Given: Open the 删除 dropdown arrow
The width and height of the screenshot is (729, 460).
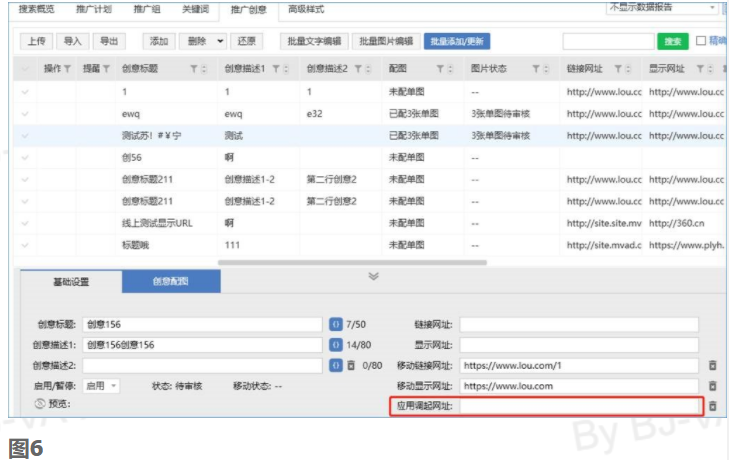Looking at the screenshot, I should tap(220, 41).
